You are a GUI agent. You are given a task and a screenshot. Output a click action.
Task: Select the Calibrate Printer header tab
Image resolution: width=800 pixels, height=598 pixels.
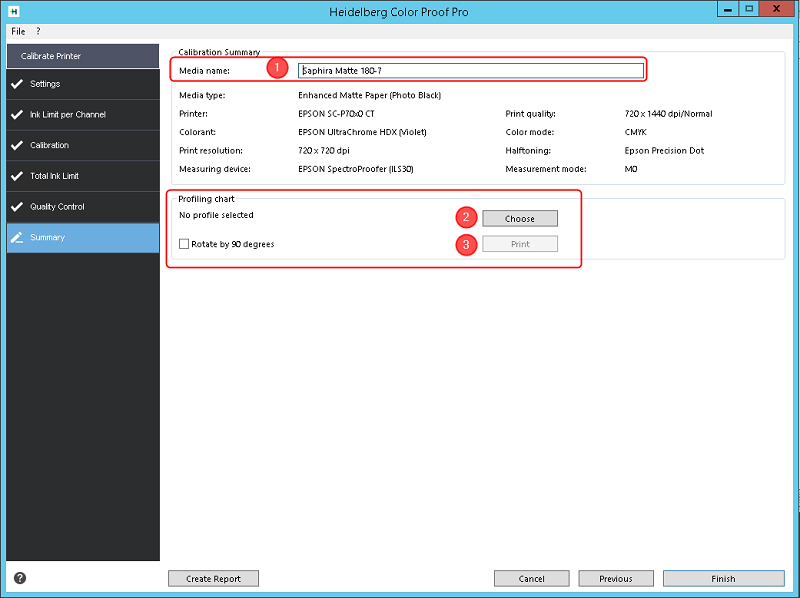(x=83, y=56)
